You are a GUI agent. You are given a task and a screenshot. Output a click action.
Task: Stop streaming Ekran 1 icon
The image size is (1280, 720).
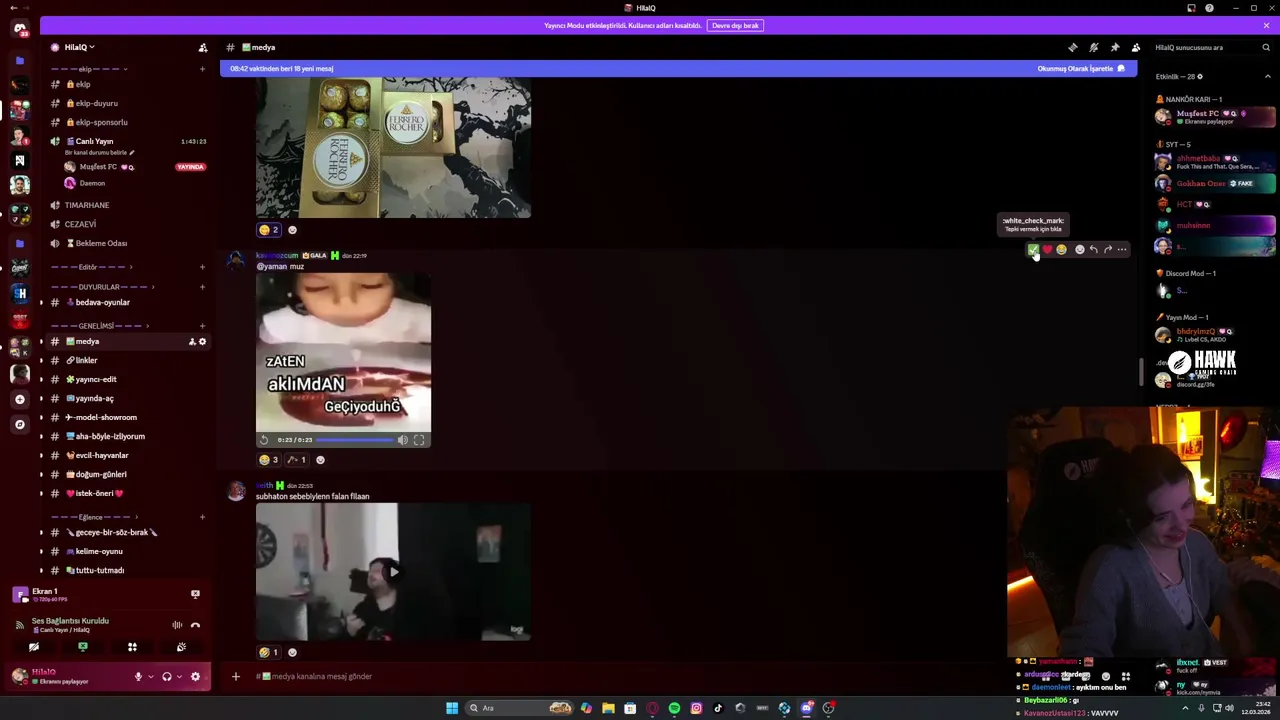pyautogui.click(x=195, y=594)
